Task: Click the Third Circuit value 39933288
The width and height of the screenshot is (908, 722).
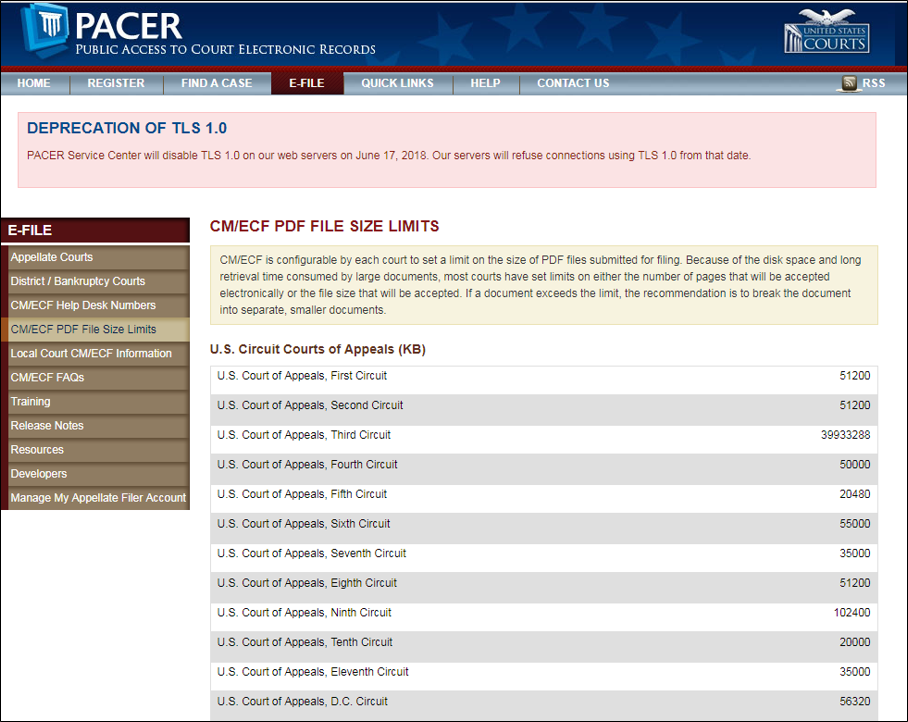Action: [x=845, y=435]
